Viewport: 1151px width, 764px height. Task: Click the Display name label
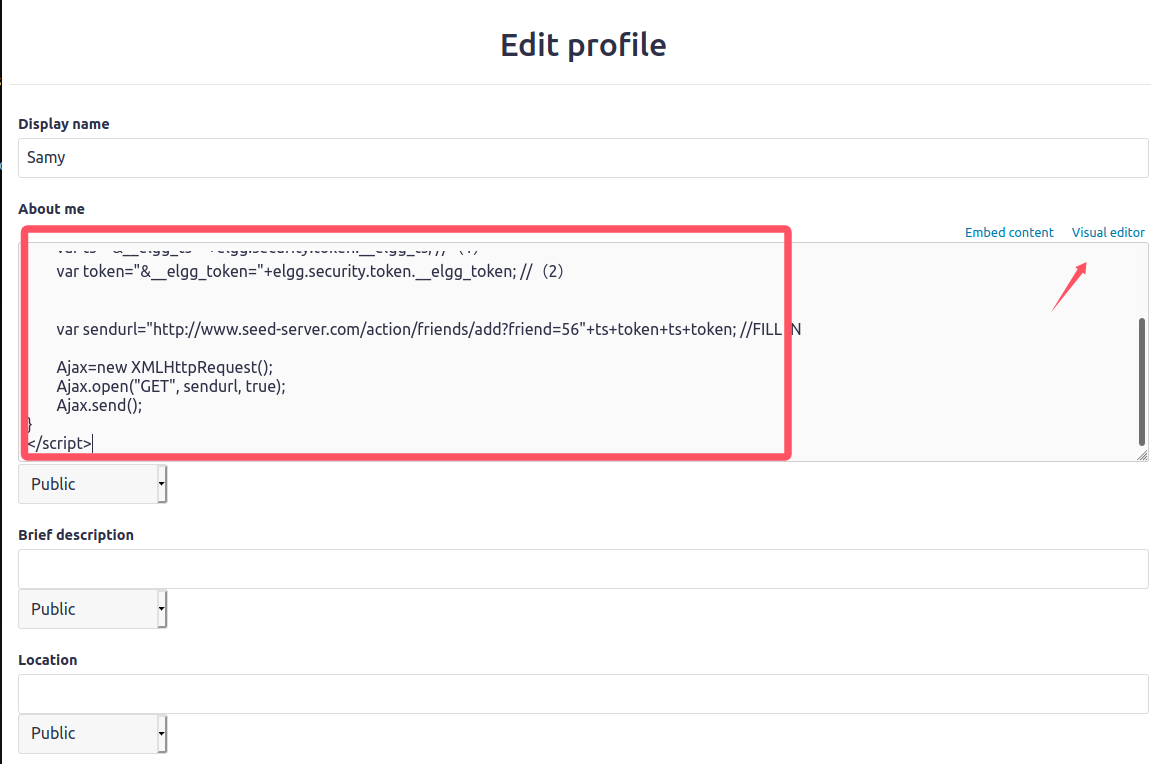pos(64,124)
